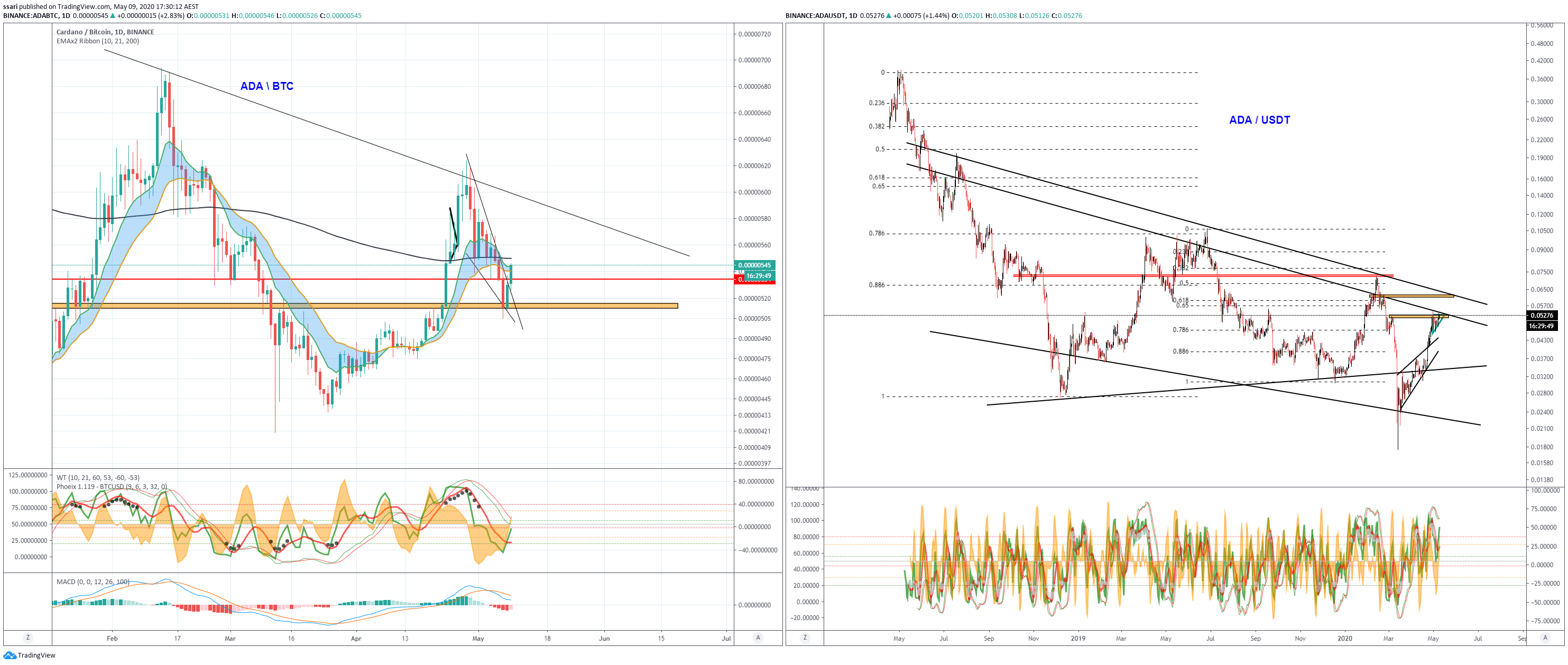Click the '2020' label on ADAUSDT time axis

point(1344,638)
